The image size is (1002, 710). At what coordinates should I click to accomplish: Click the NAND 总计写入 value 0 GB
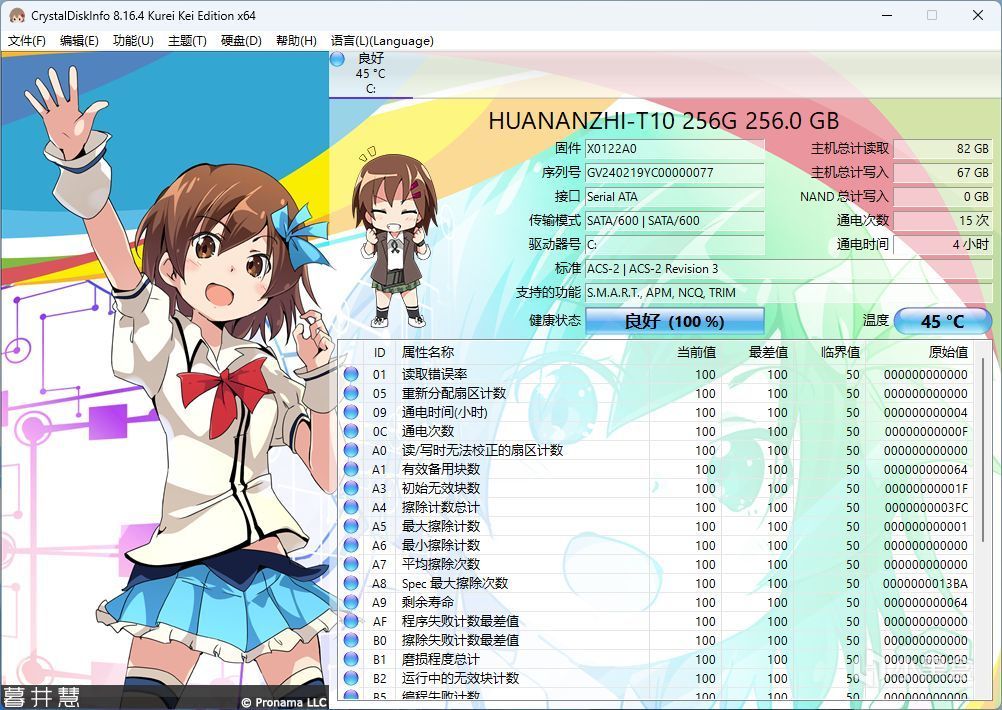pos(943,197)
